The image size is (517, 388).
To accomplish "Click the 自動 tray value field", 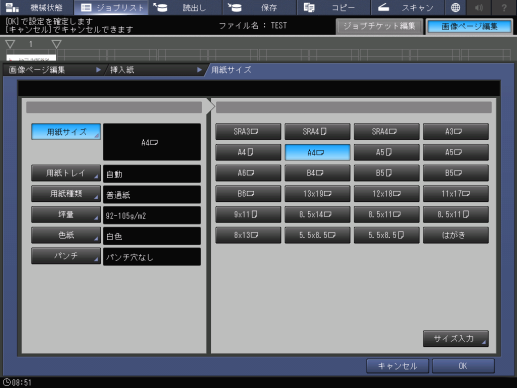I will (x=152, y=174).
